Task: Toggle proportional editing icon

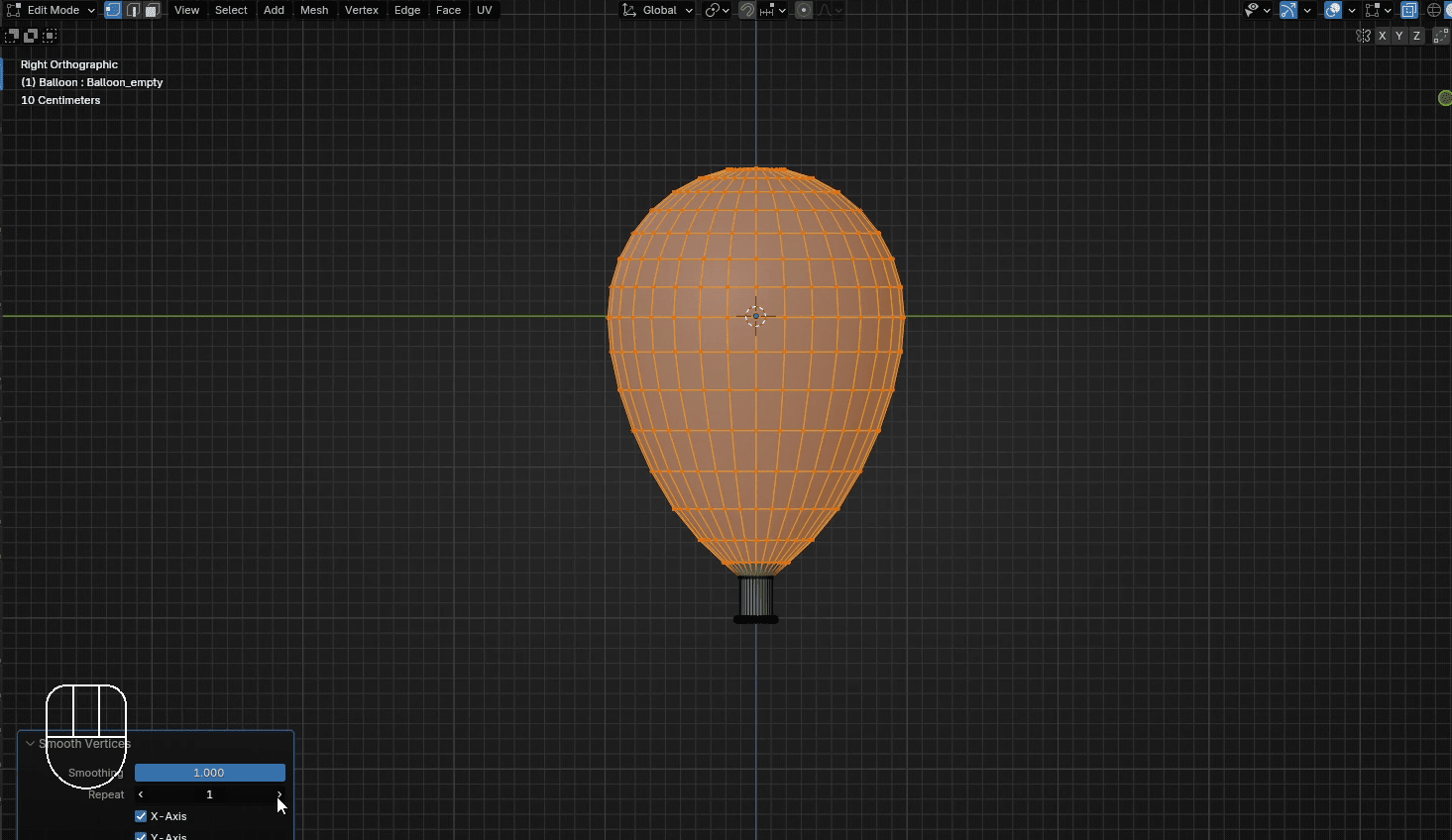Action: [804, 10]
